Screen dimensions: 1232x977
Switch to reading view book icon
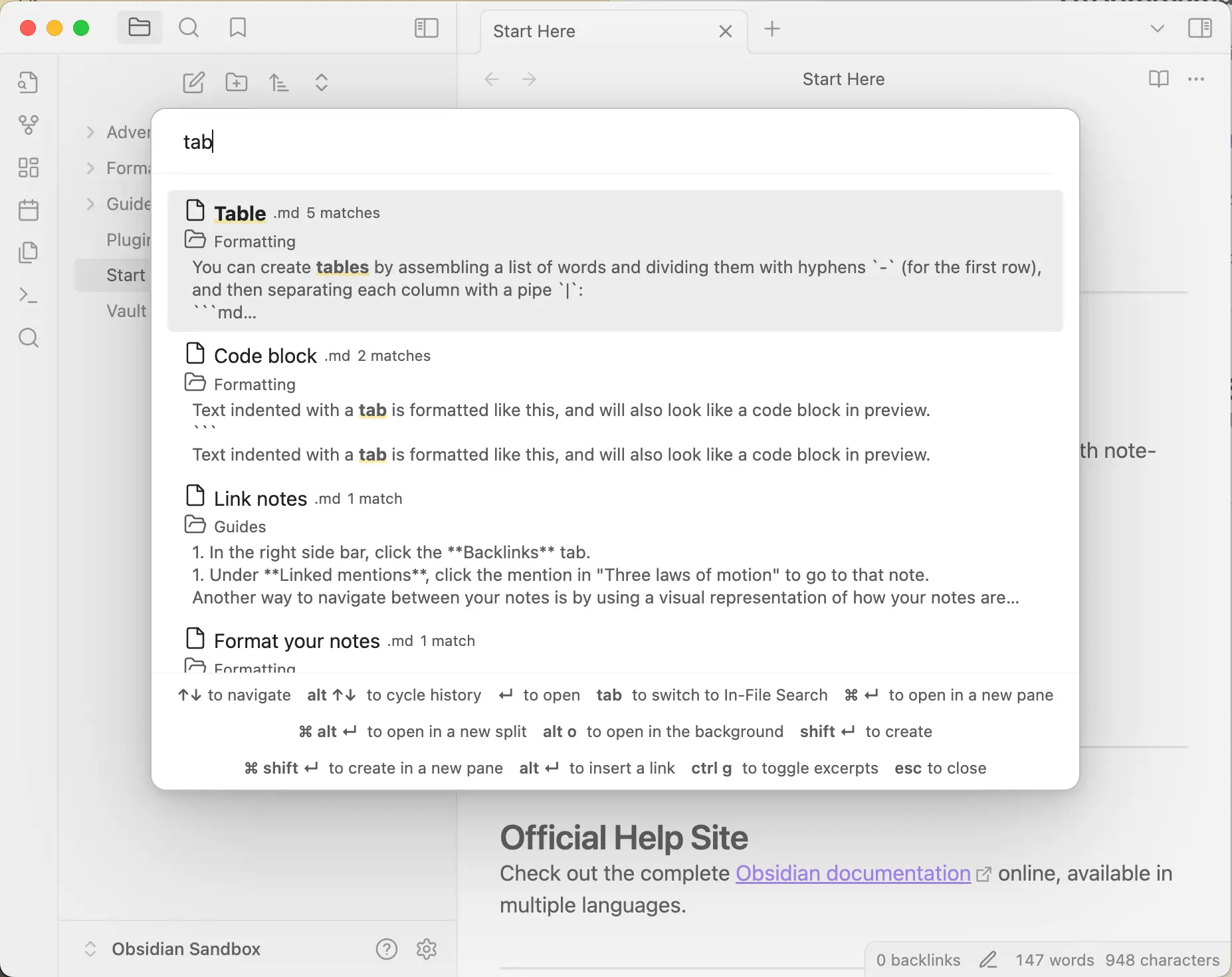[1158, 79]
